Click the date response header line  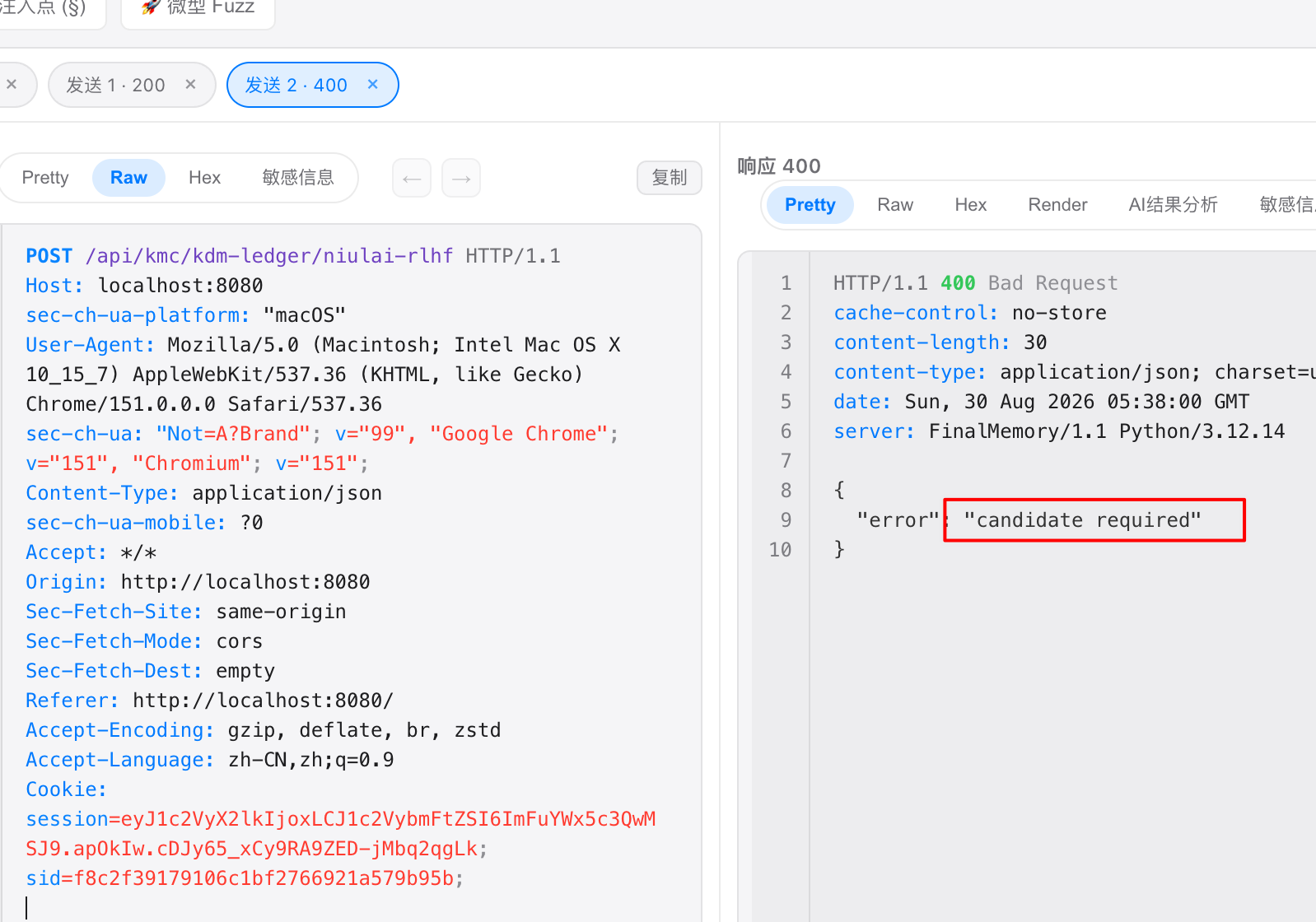[x=1041, y=402]
